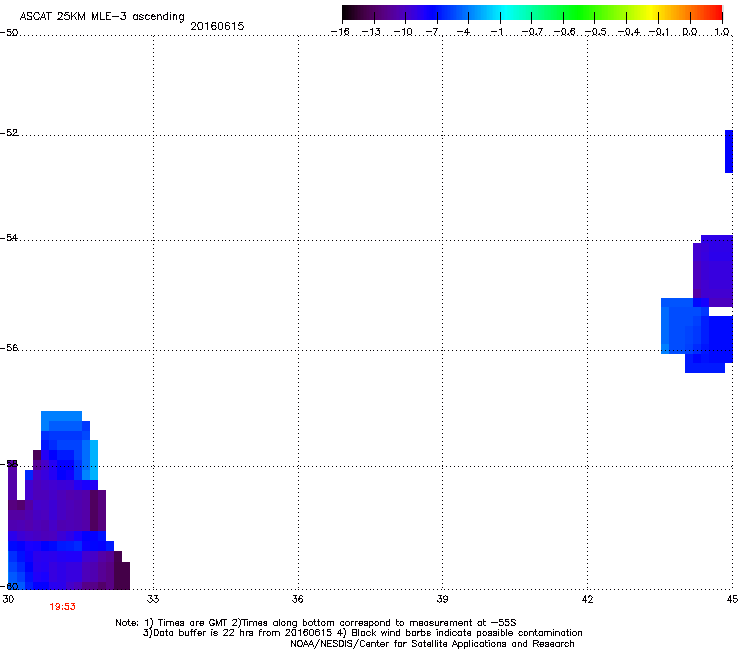Click the date label 20160615

[x=217, y=26]
